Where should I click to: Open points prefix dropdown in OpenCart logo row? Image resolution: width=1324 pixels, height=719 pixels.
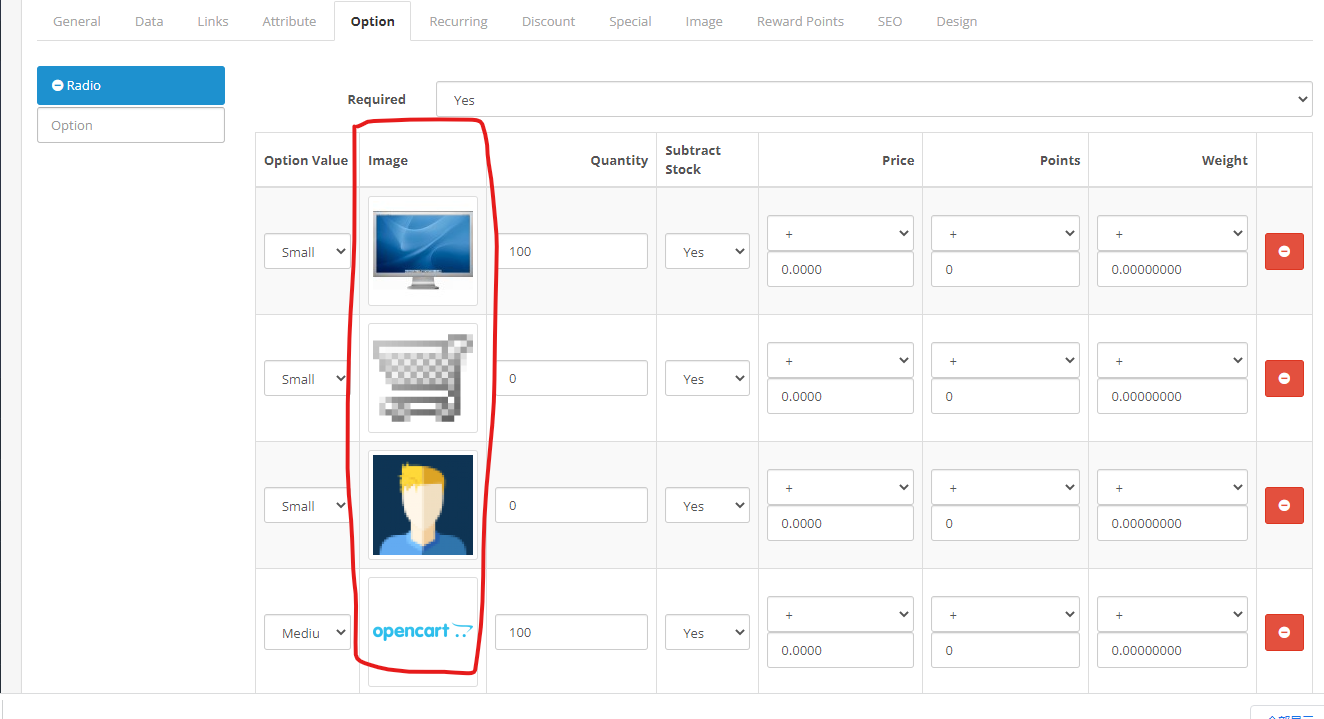(1005, 614)
